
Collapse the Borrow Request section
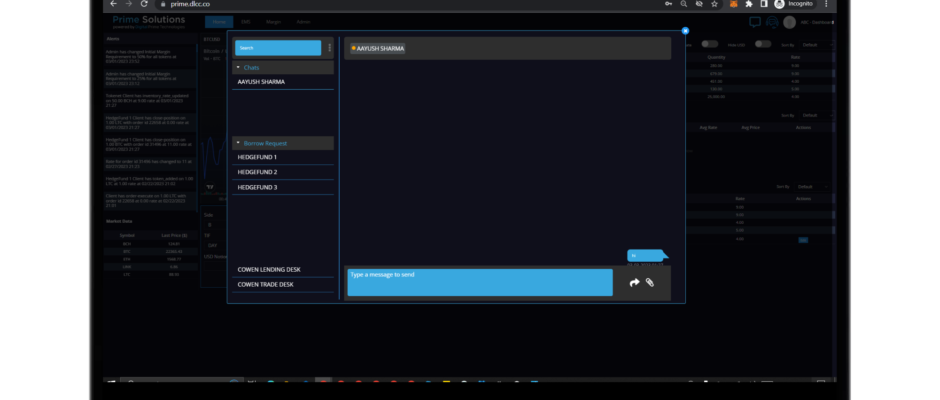[238, 143]
